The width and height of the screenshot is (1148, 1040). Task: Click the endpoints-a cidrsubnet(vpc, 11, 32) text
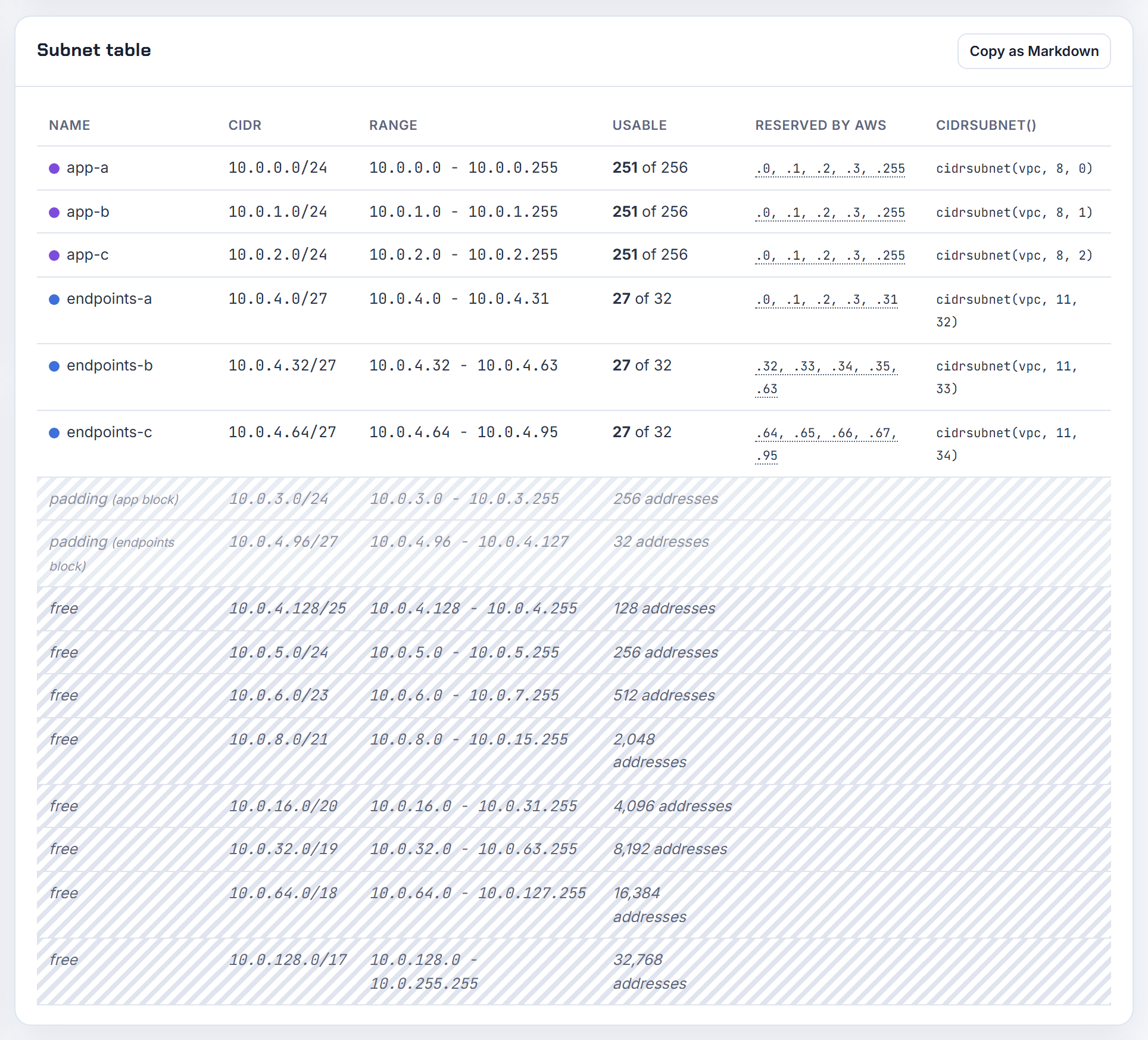coord(1007,310)
